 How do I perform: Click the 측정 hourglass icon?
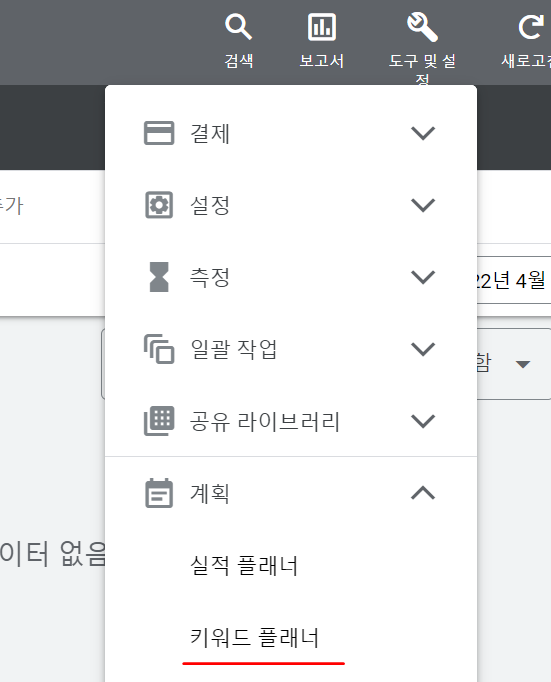point(159,277)
